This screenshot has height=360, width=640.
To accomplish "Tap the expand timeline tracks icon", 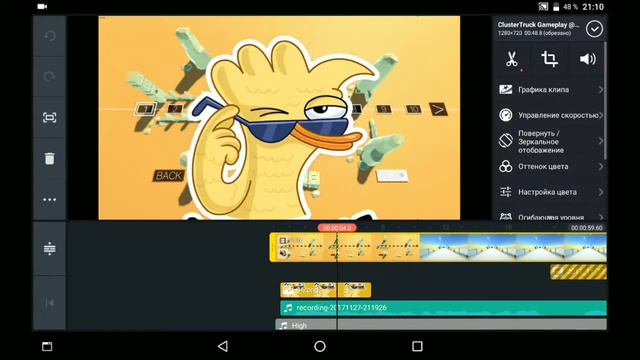I will pos(49,249).
